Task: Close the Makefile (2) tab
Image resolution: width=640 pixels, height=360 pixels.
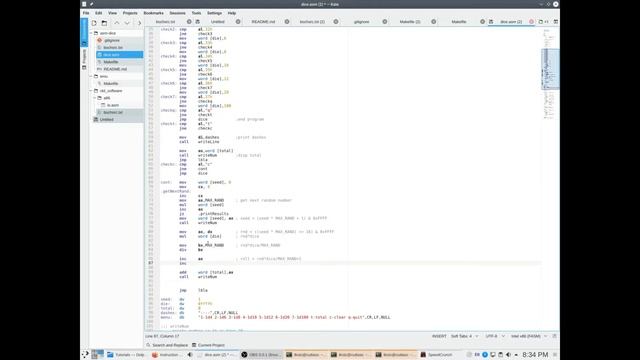Action: click(x=433, y=22)
